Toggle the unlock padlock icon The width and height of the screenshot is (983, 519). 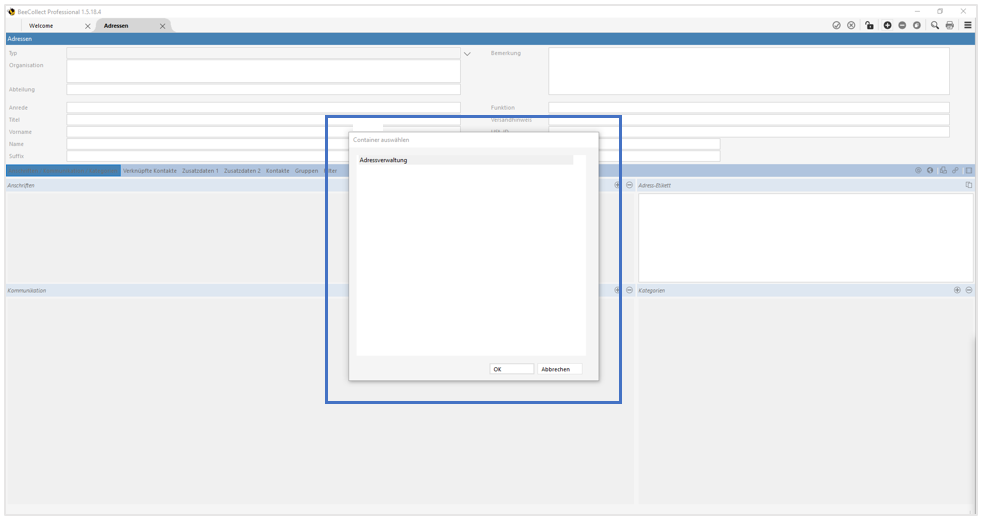869,25
